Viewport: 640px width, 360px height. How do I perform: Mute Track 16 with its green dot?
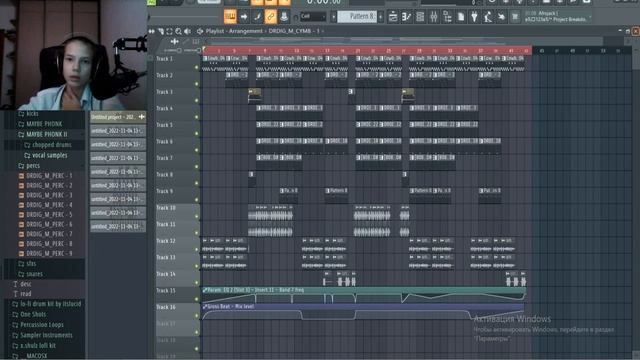point(197,316)
